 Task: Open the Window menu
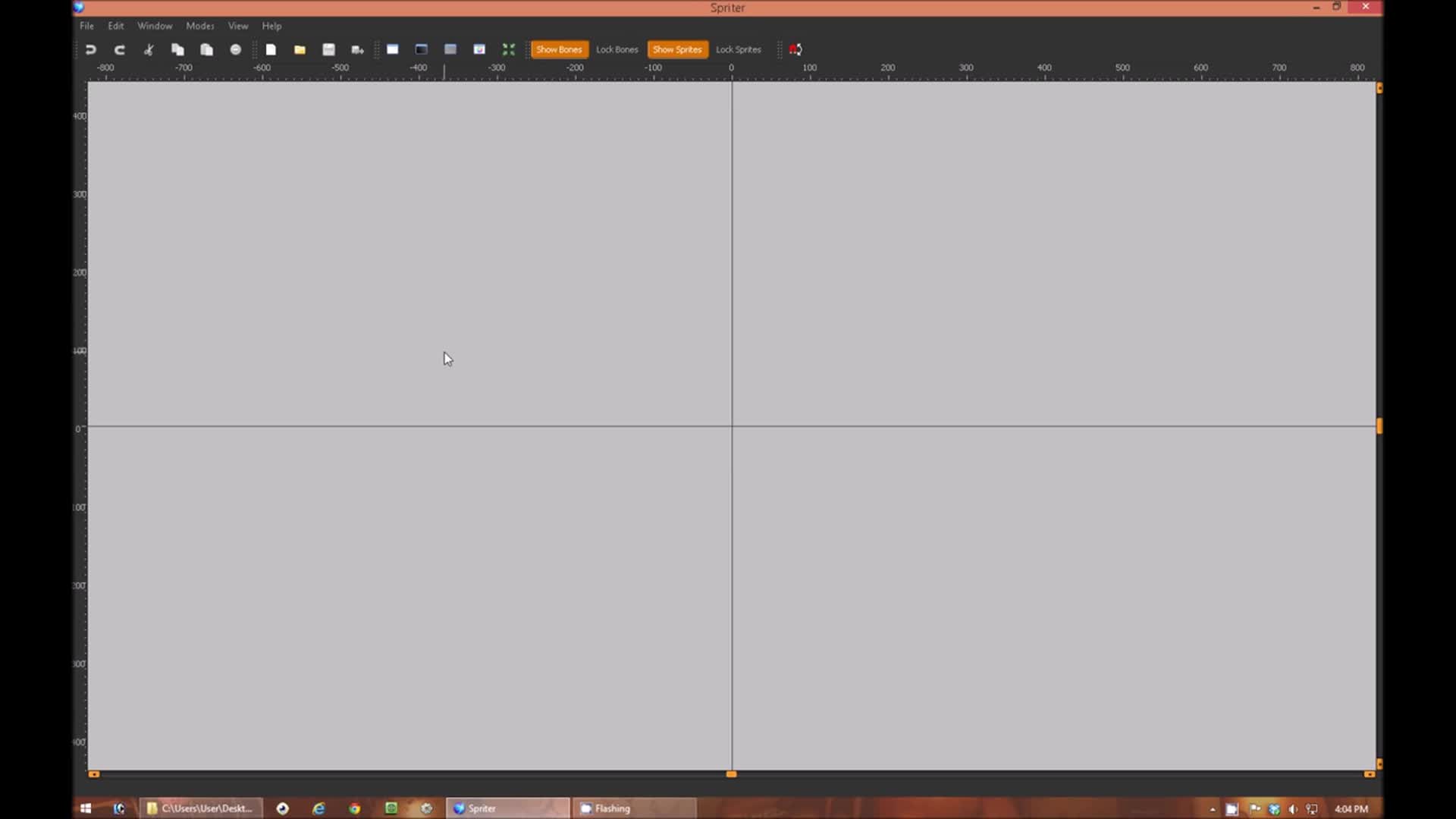click(155, 26)
